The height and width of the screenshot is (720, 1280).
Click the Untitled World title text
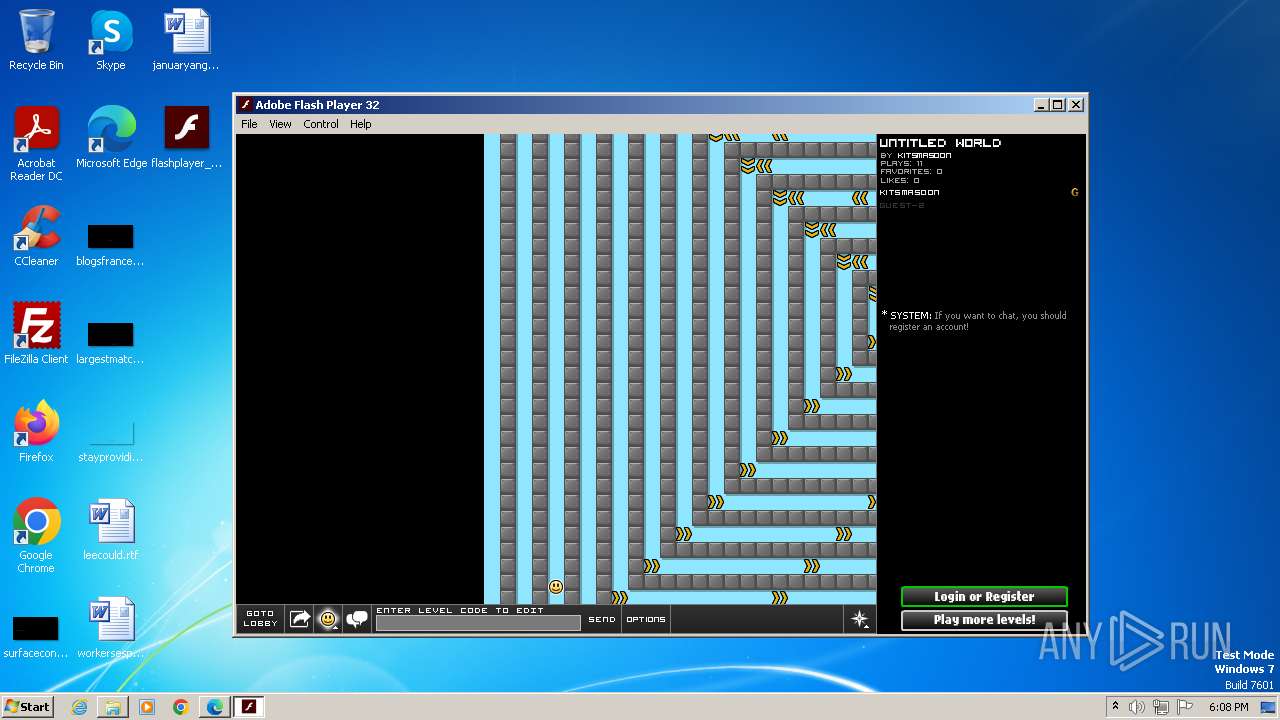click(940, 143)
